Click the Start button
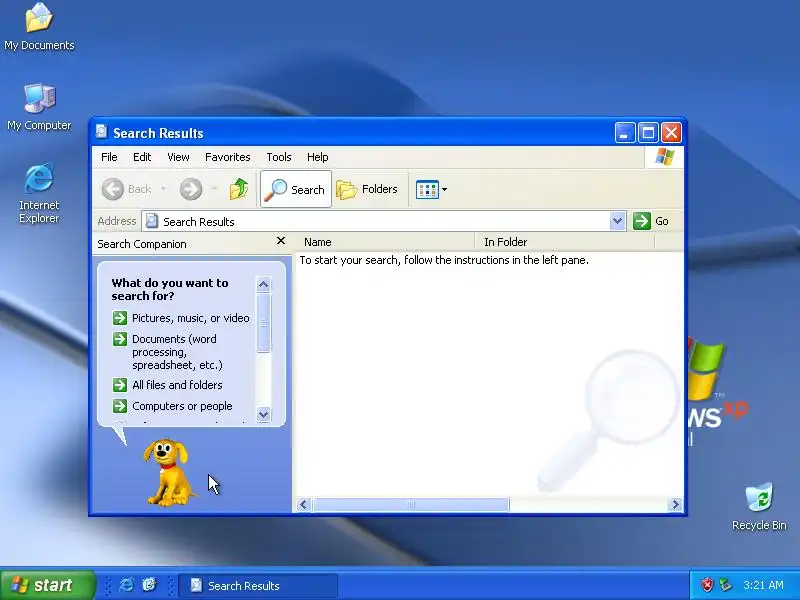Viewport: 800px width, 600px height. (48, 585)
